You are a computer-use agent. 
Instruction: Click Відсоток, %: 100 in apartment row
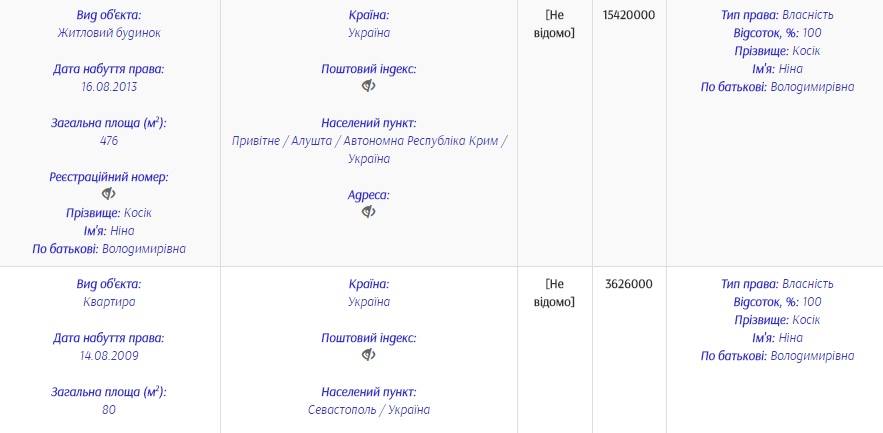tap(777, 302)
